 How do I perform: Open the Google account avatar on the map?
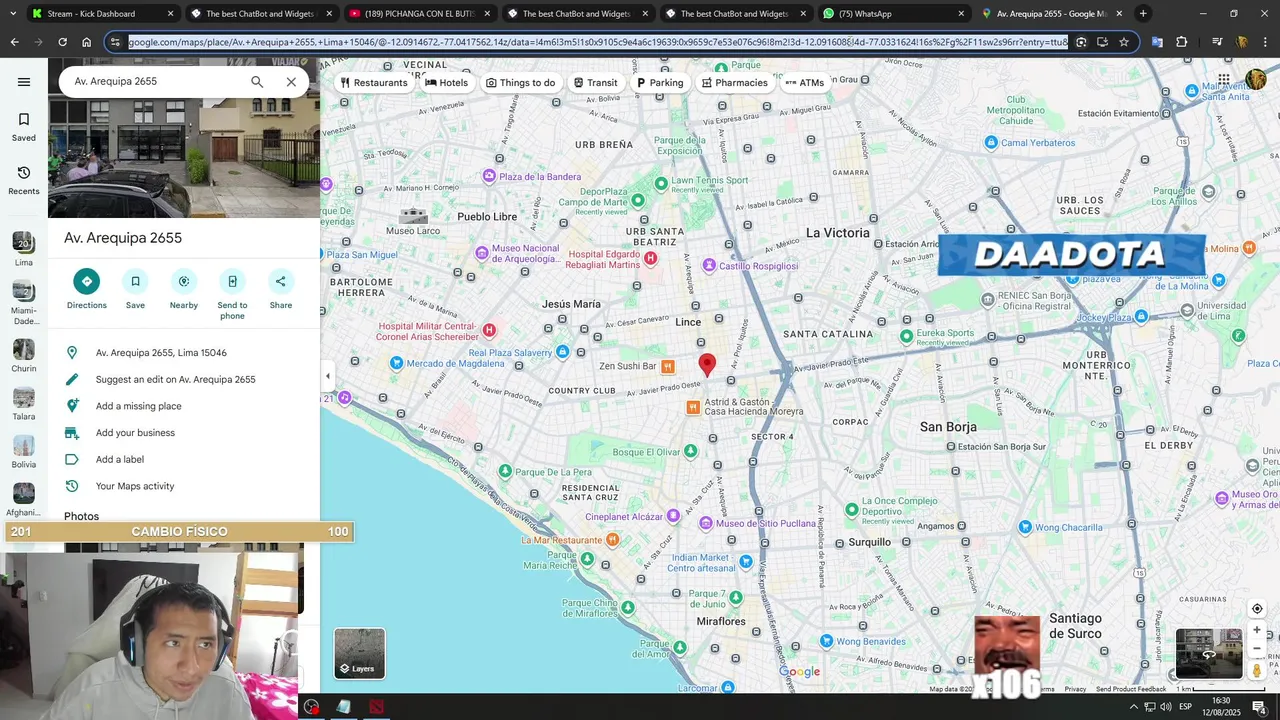pyautogui.click(x=1256, y=80)
